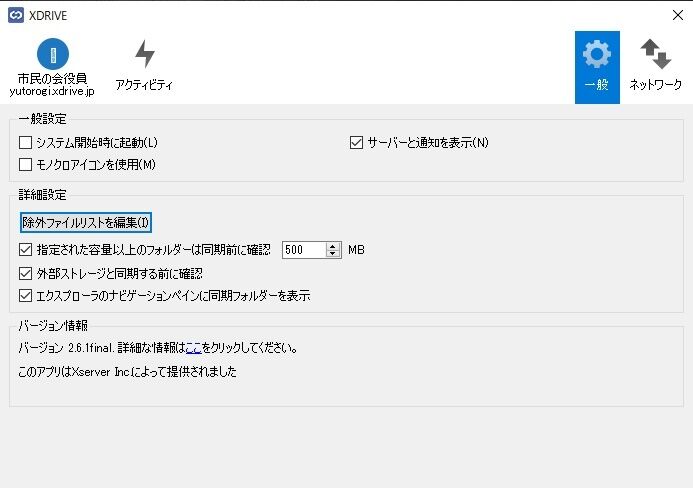Increase folder size limit with up arrow
This screenshot has width=693, height=490.
333,246
